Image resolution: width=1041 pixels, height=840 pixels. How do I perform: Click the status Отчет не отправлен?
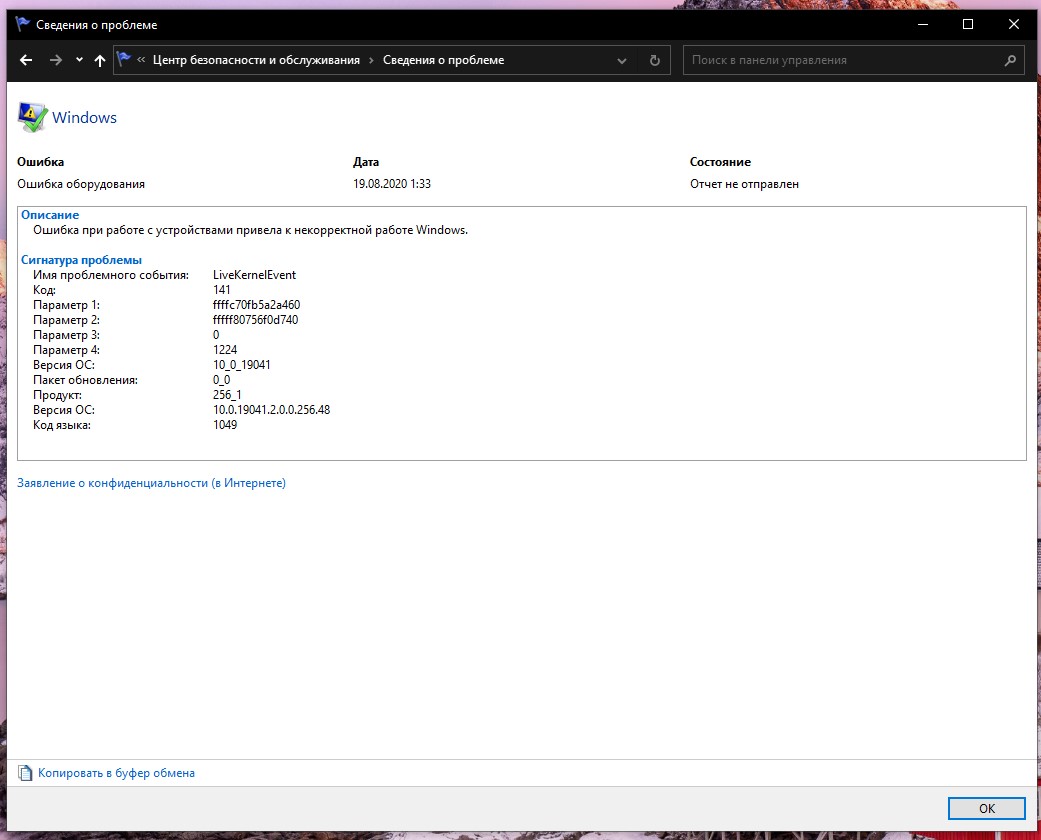[744, 184]
